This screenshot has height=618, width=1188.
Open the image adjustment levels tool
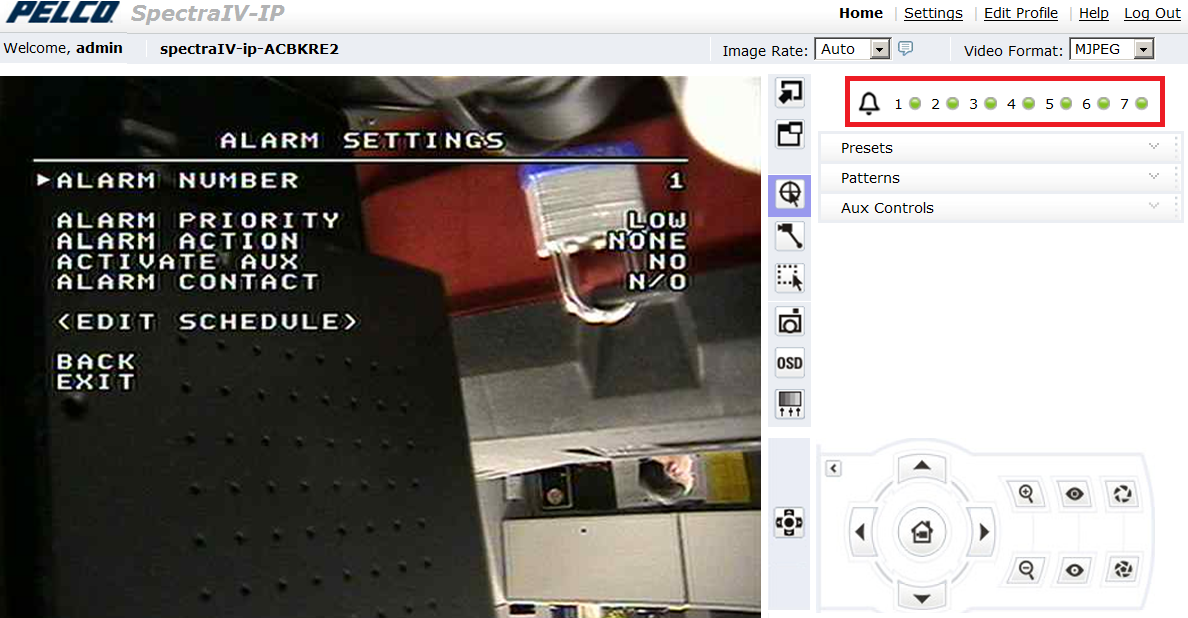(789, 403)
